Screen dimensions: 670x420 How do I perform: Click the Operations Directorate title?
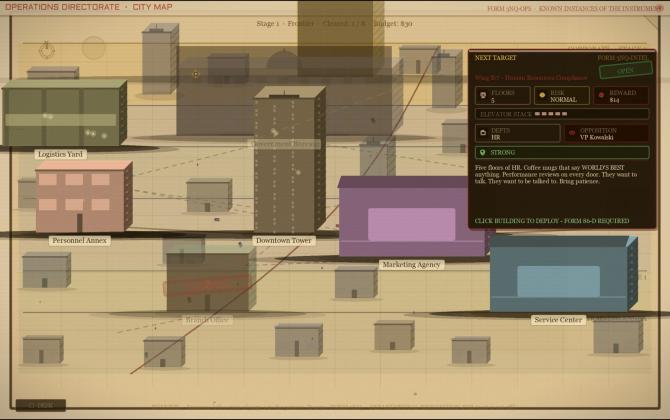point(62,7)
